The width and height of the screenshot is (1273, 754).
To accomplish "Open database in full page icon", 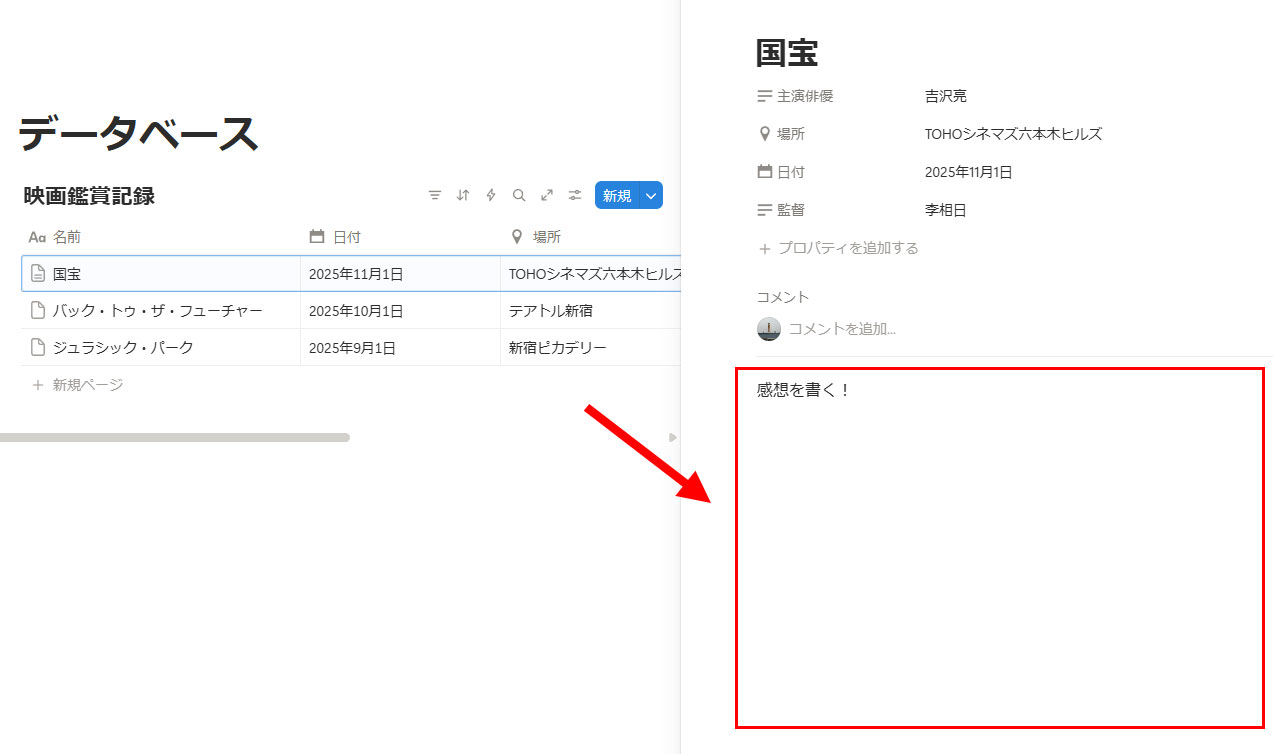I will pos(547,196).
